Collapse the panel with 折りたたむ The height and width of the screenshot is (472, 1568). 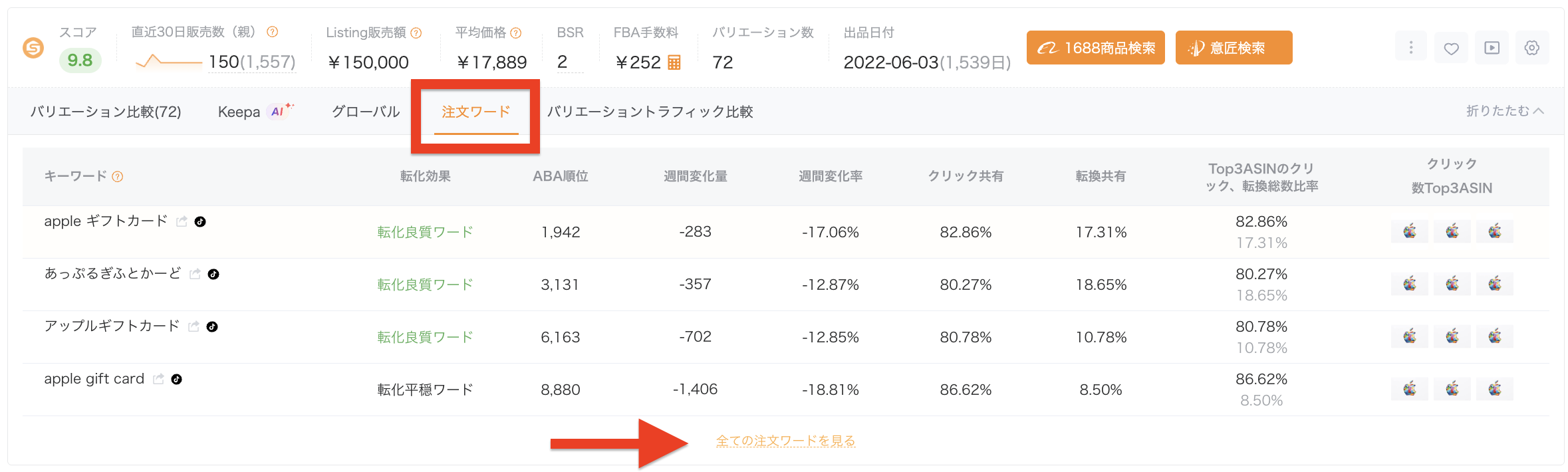point(1505,111)
